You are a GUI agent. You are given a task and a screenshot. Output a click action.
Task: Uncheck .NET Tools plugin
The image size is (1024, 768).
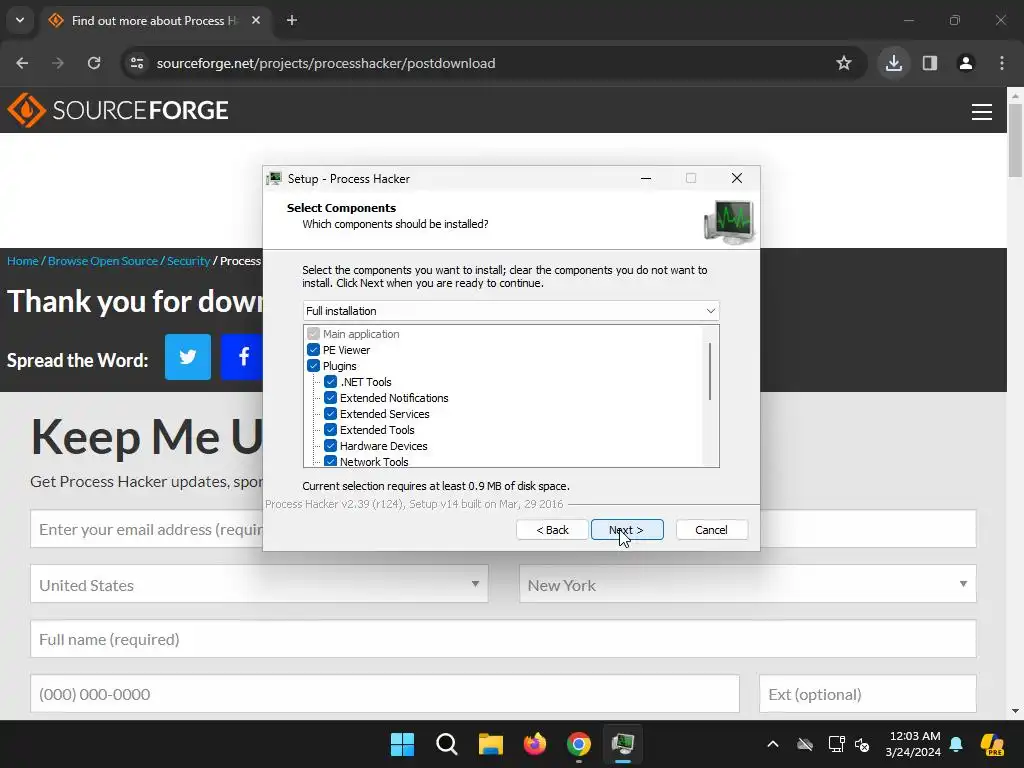[x=330, y=382]
